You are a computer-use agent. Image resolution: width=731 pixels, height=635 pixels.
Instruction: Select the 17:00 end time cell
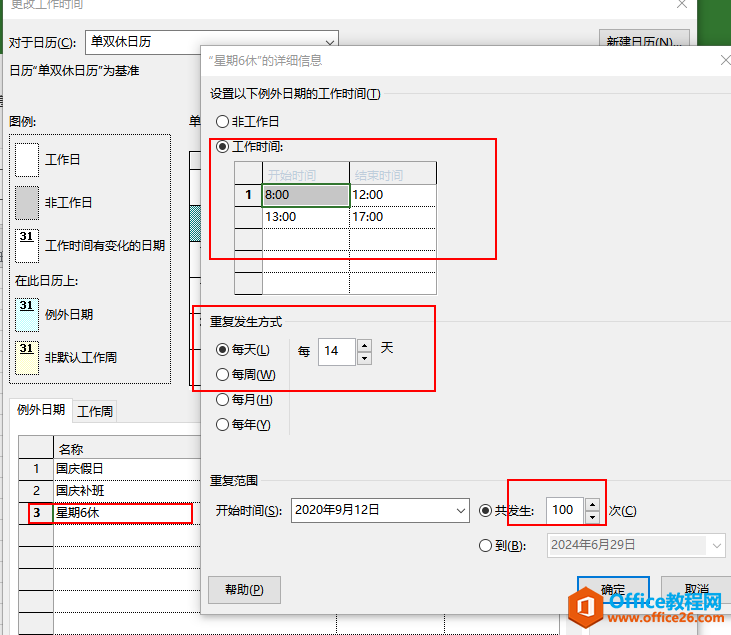pos(393,217)
